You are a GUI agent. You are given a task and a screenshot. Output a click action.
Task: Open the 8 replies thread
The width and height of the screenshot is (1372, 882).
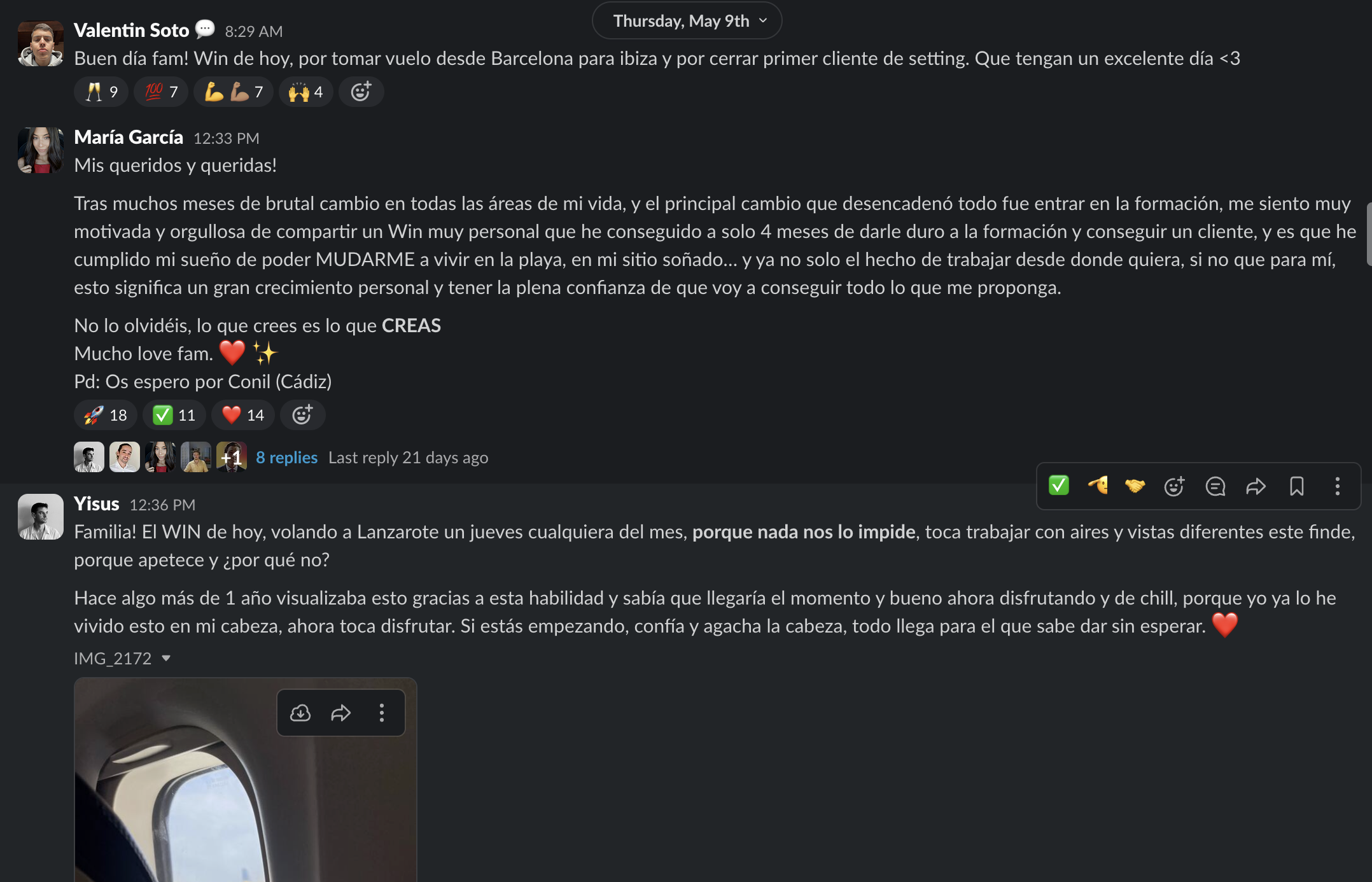[x=286, y=458]
